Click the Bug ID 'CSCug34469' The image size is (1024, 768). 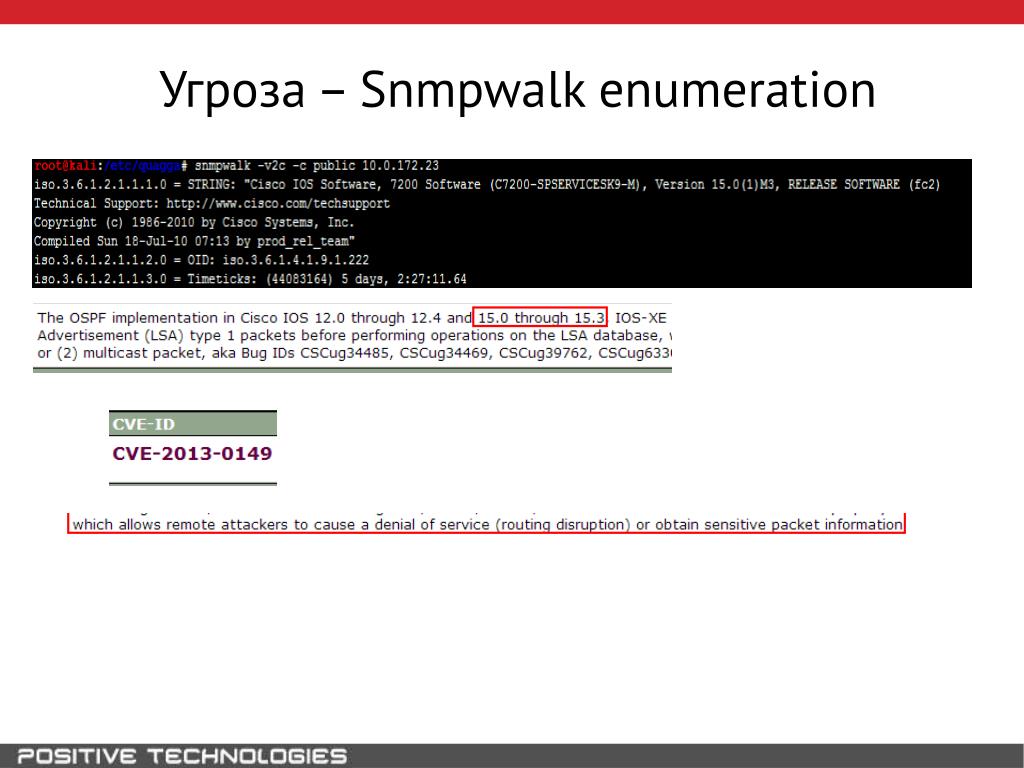tap(445, 353)
